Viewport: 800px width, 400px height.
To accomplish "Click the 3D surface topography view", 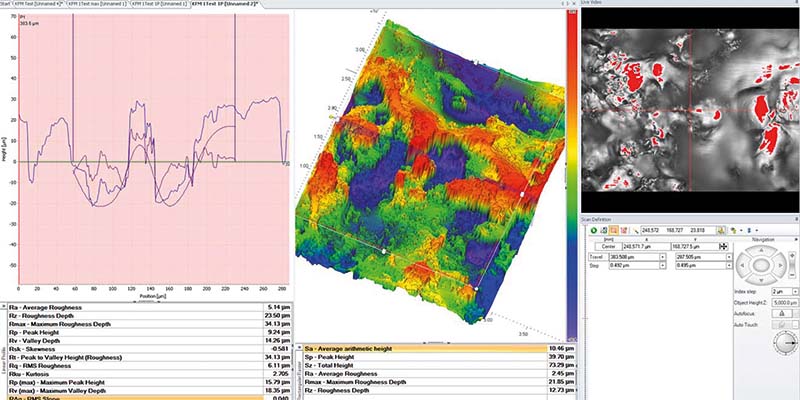I will click(x=430, y=173).
